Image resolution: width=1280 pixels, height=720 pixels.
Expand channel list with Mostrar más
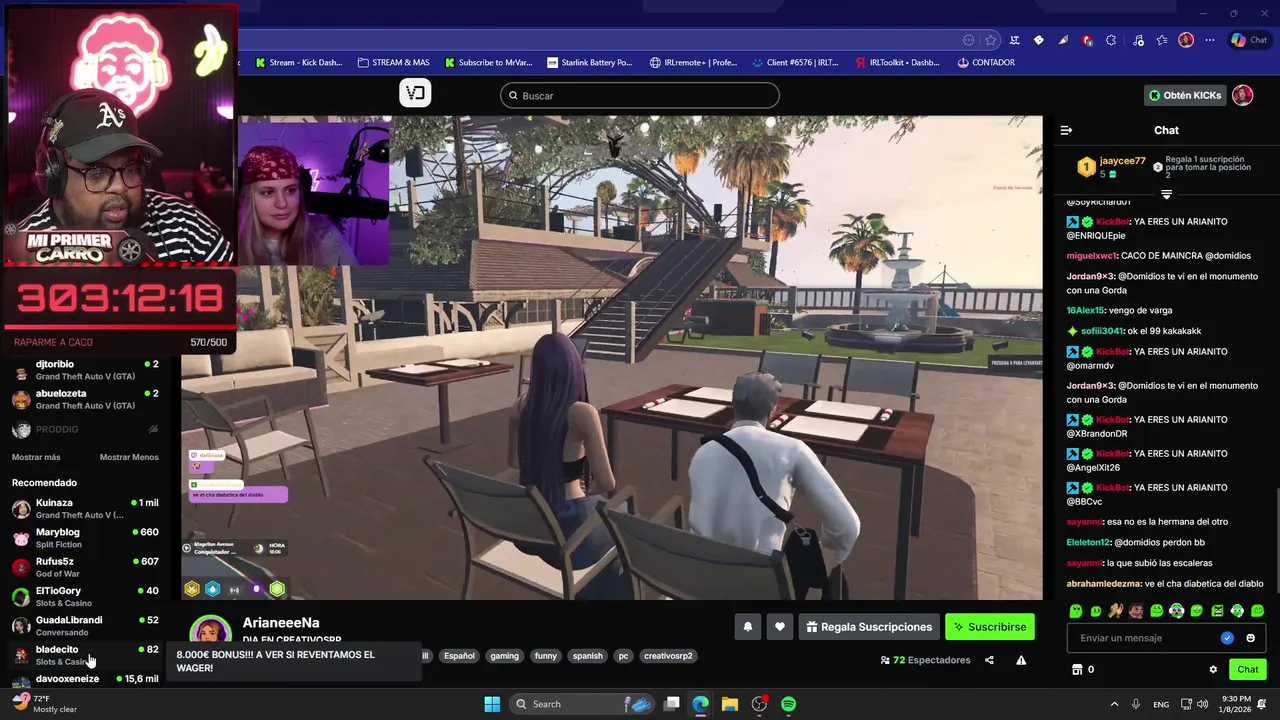(36, 457)
